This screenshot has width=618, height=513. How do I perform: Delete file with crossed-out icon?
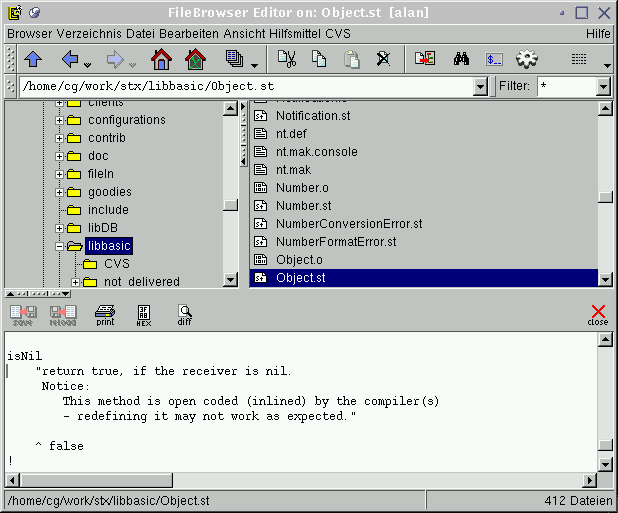click(383, 59)
